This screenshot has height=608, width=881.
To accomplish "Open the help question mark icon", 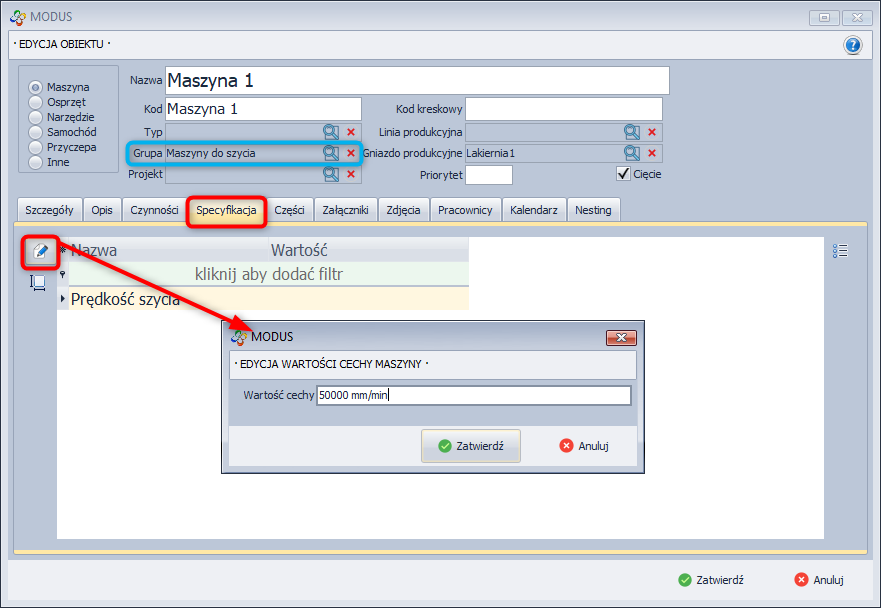I will 852,44.
